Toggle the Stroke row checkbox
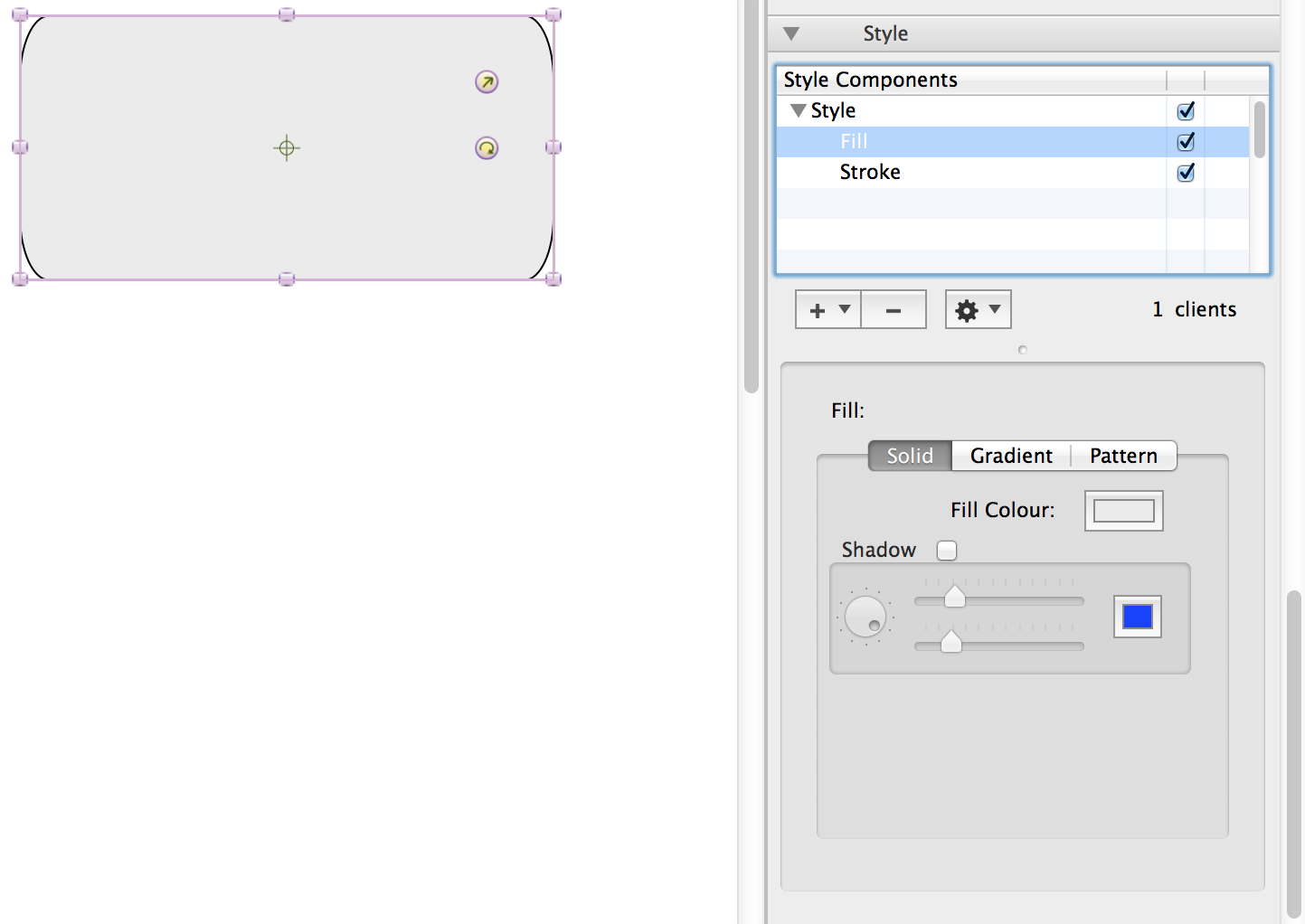This screenshot has height=924, width=1305. [x=1186, y=173]
